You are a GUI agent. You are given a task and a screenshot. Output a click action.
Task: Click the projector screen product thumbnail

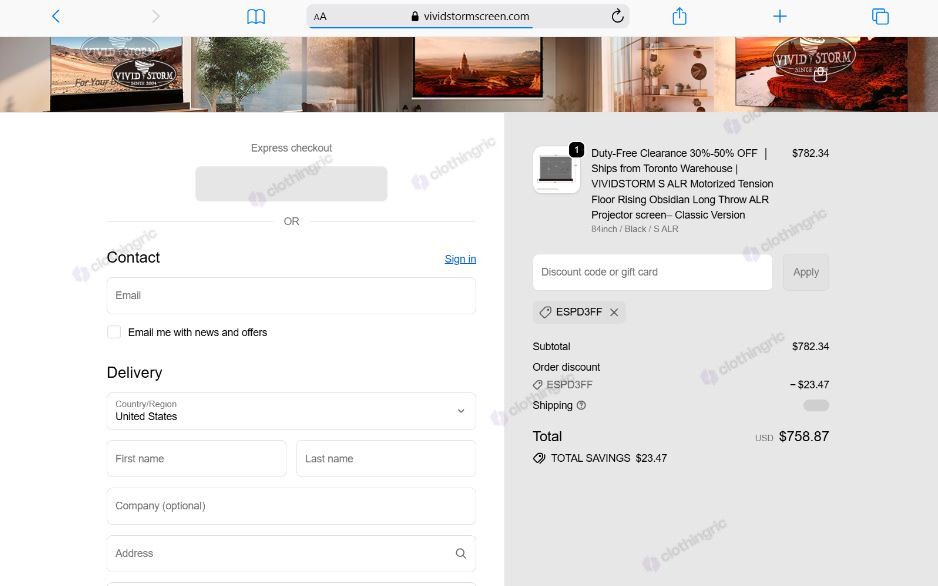556,170
